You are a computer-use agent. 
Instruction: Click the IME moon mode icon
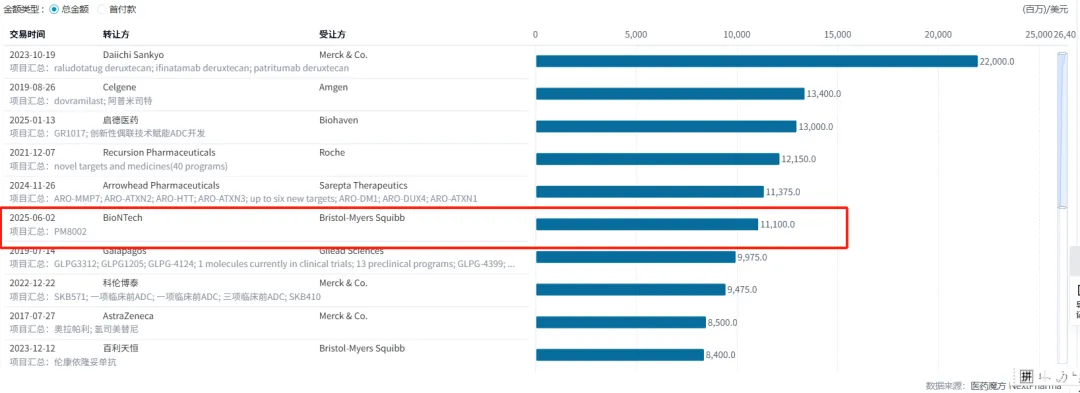tap(1061, 376)
